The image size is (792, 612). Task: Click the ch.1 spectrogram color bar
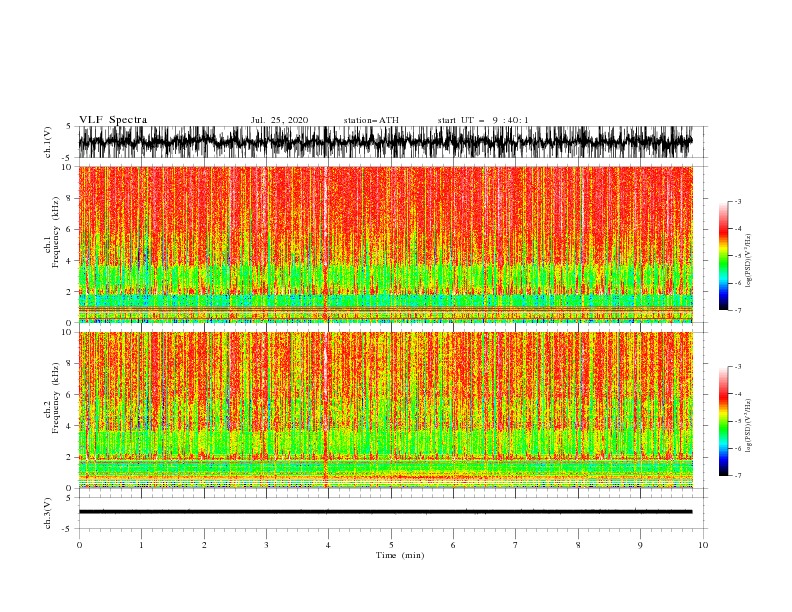click(724, 256)
